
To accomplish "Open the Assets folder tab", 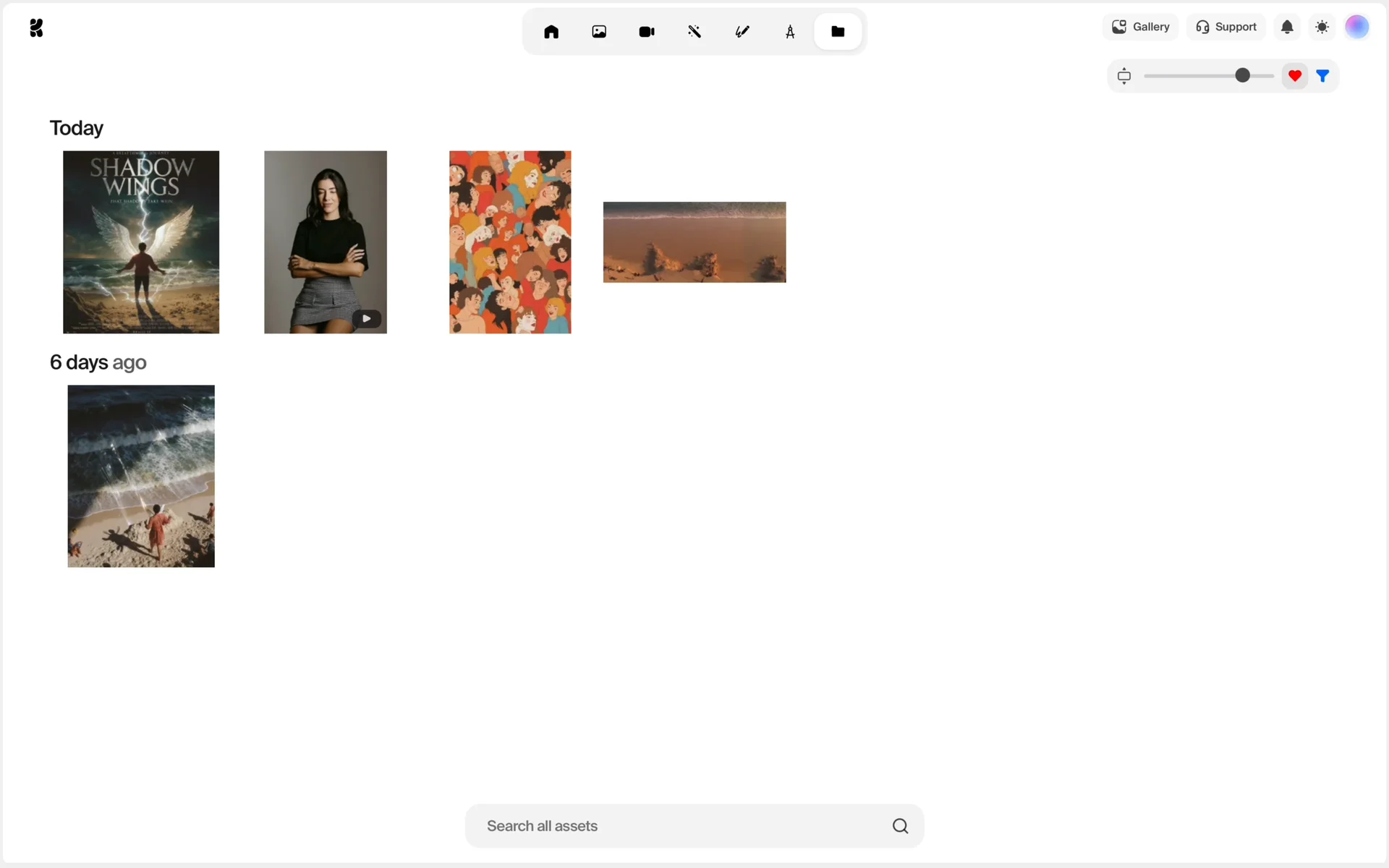I will (838, 32).
